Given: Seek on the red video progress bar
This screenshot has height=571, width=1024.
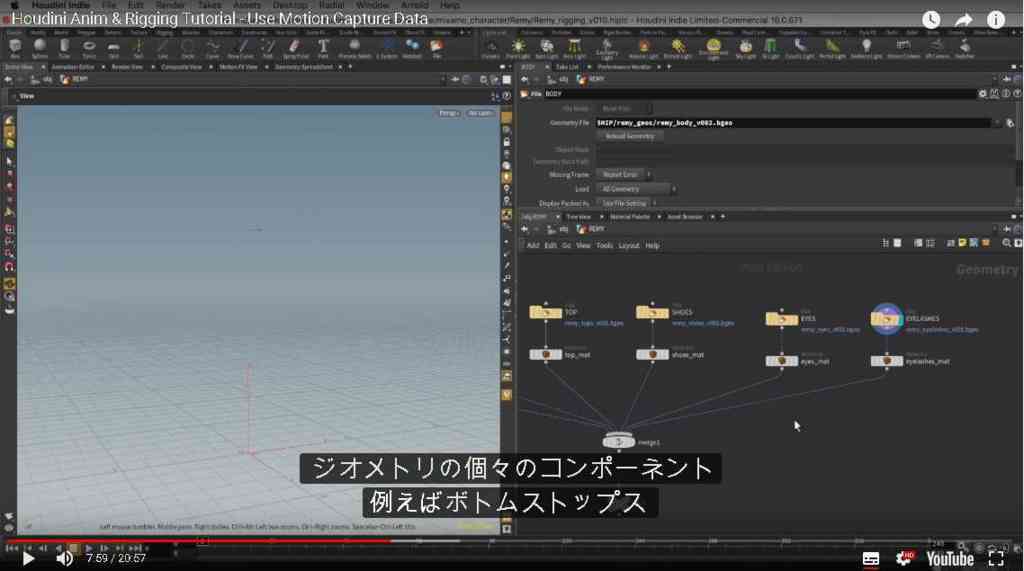Looking at the screenshot, I should click(x=199, y=542).
